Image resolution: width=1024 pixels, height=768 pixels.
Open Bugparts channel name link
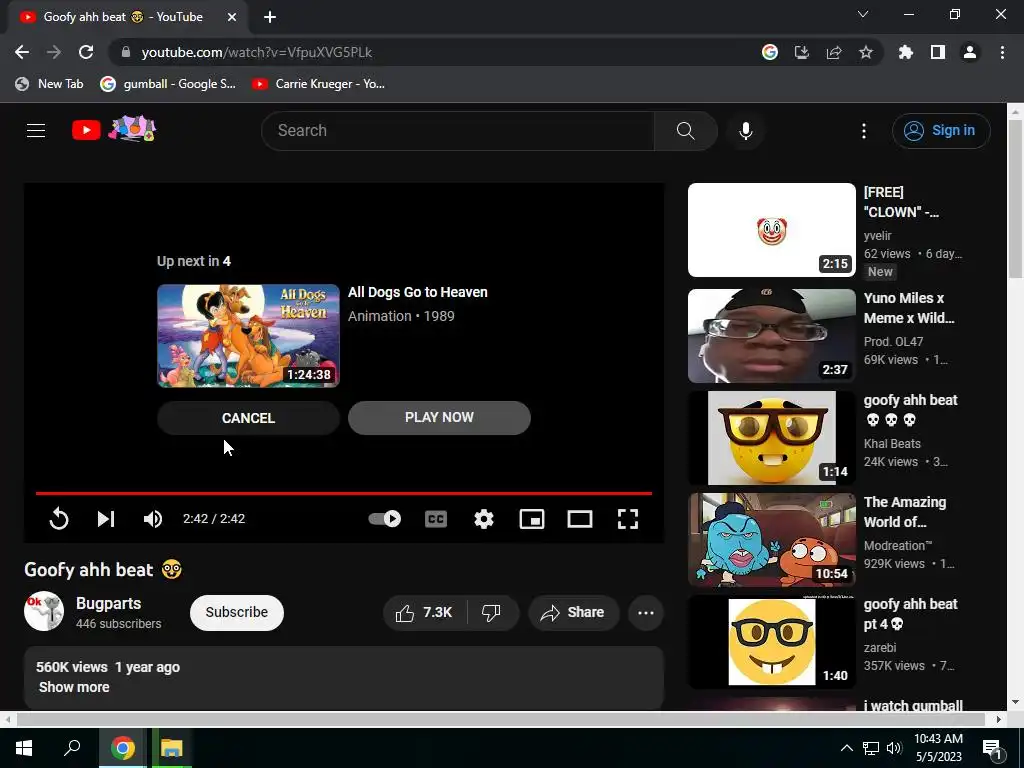click(x=108, y=603)
